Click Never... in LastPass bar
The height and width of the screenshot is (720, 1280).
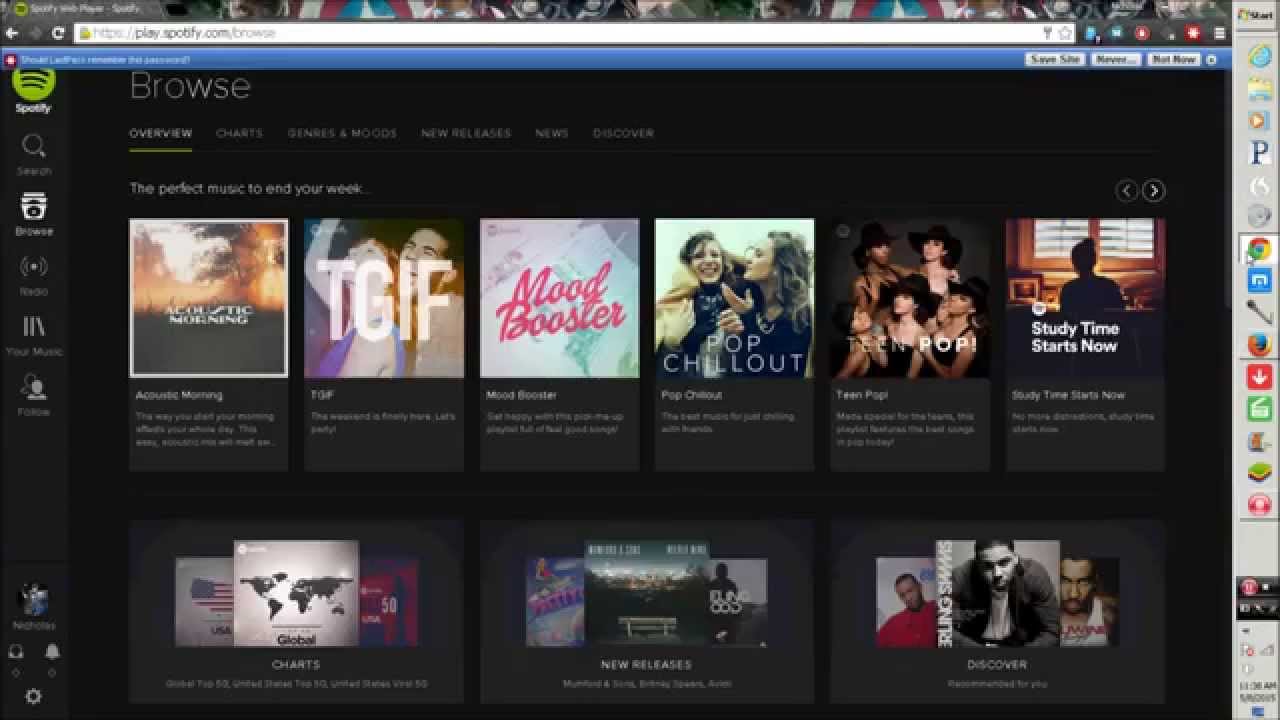point(1115,59)
